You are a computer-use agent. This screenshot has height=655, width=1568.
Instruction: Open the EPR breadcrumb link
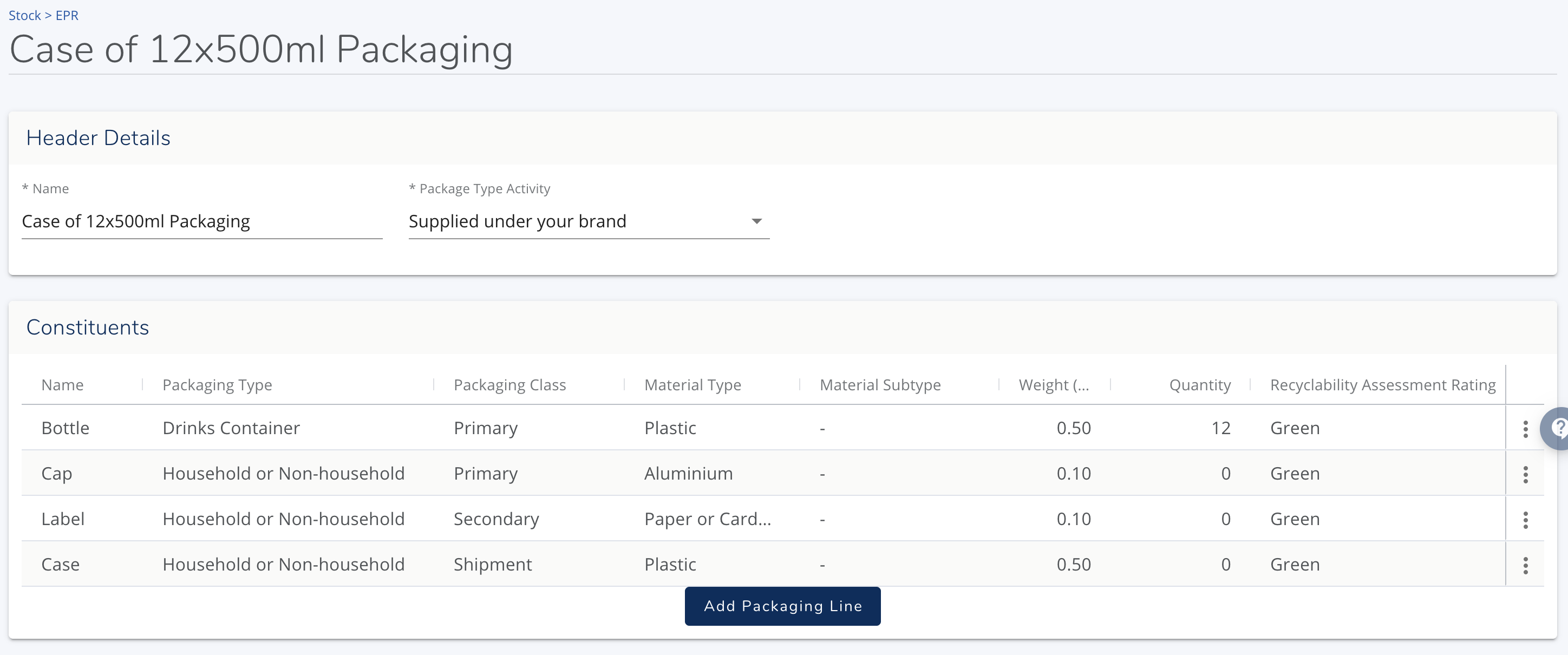pyautogui.click(x=67, y=15)
